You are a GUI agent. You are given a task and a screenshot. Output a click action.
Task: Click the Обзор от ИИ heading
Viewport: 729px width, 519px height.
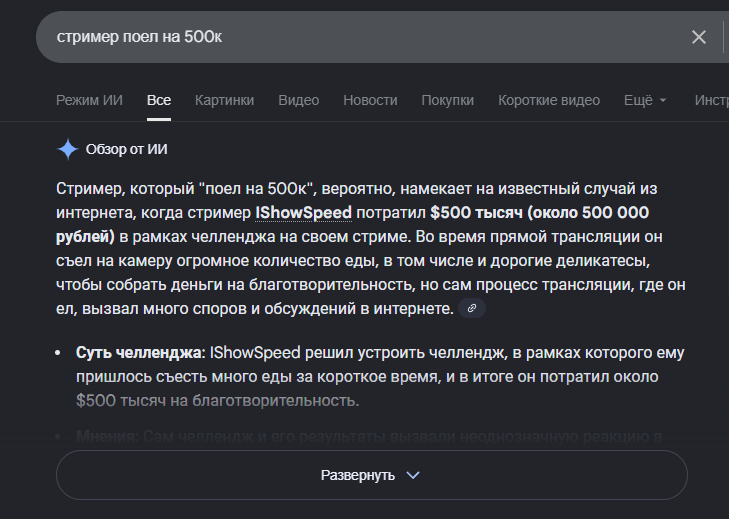pos(126,150)
